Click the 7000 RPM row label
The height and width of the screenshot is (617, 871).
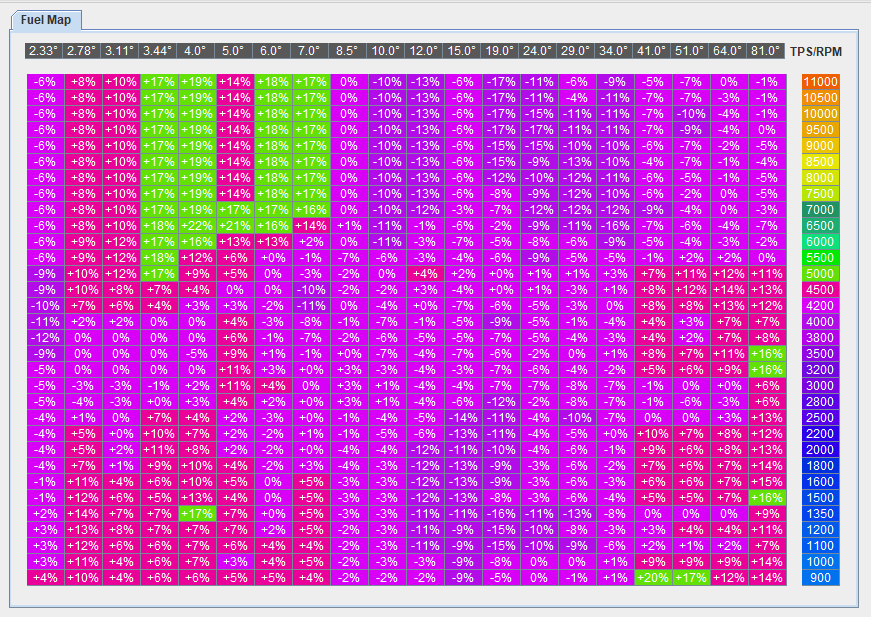tap(820, 210)
